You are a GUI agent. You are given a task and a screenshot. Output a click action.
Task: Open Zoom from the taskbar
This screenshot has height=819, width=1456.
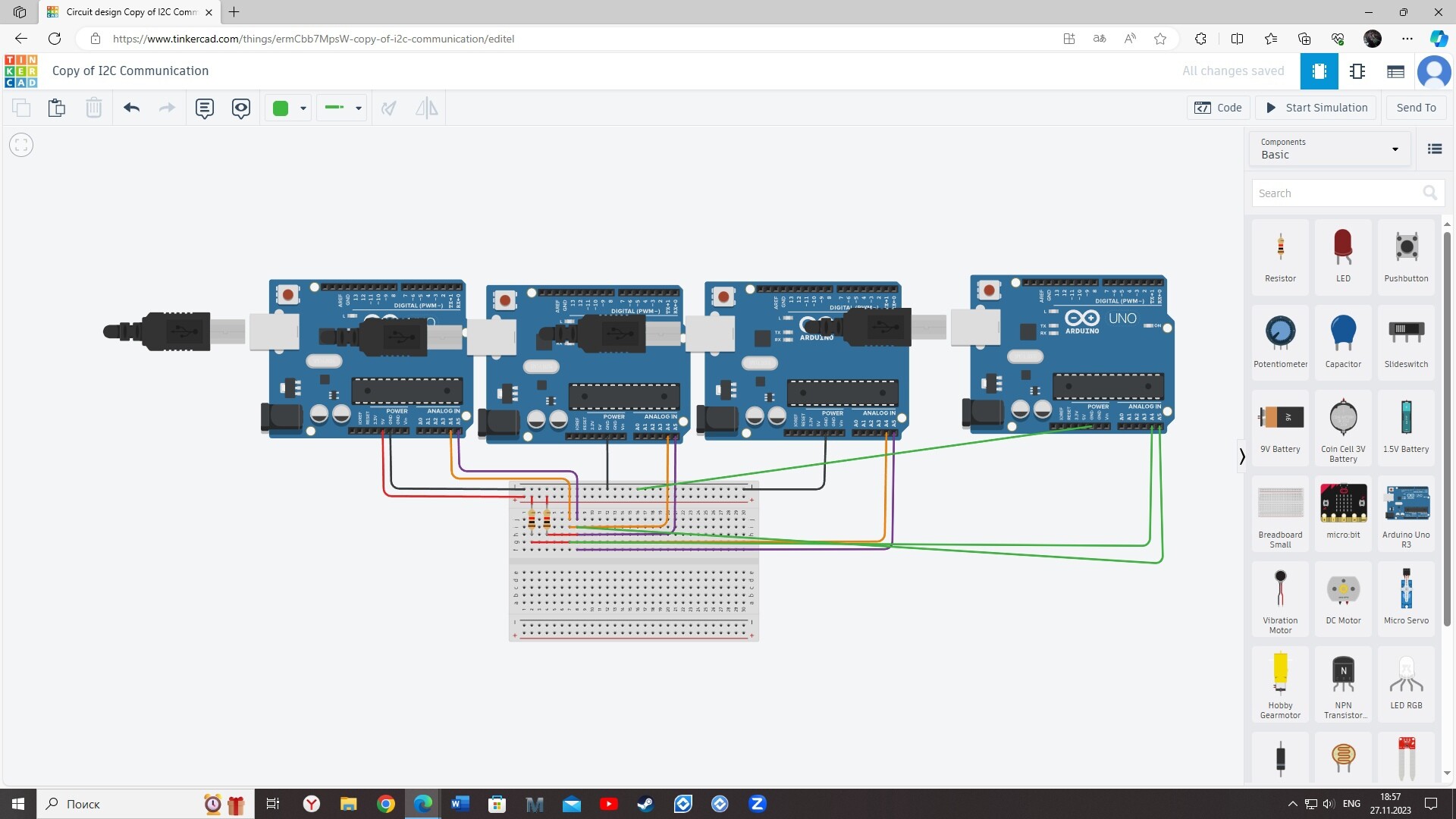coord(757,804)
